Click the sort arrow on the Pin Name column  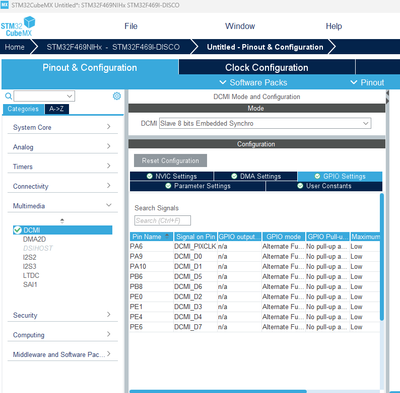[x=167, y=236]
